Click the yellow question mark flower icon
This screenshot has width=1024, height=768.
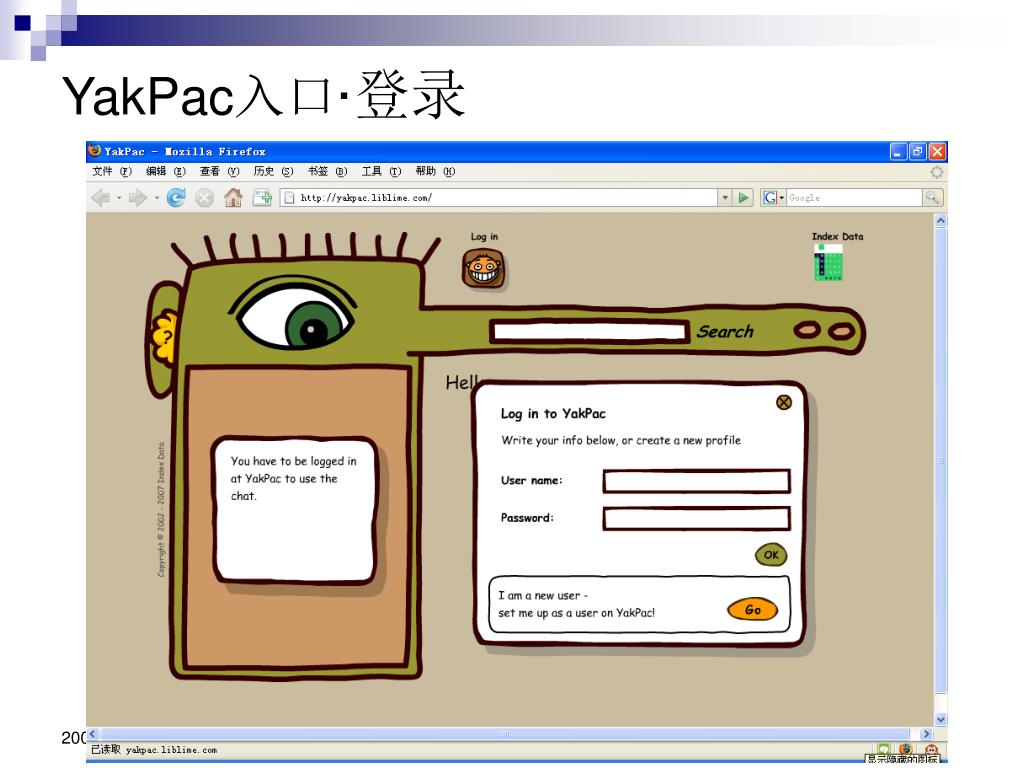click(x=166, y=336)
